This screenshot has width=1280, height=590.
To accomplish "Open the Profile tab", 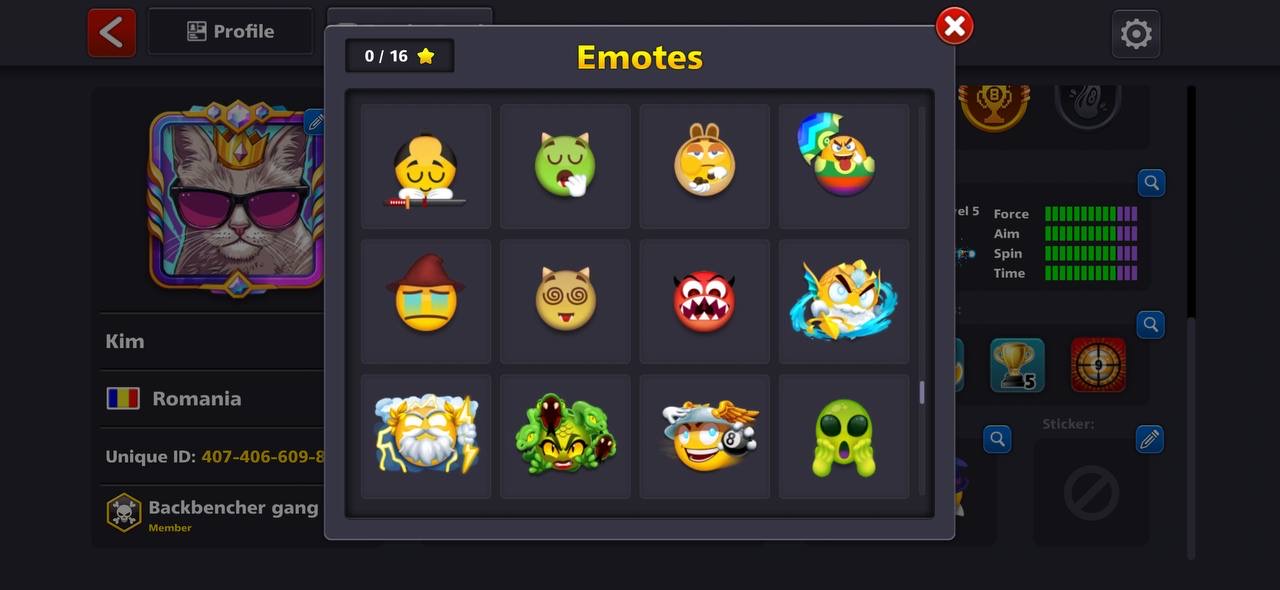I will point(231,31).
